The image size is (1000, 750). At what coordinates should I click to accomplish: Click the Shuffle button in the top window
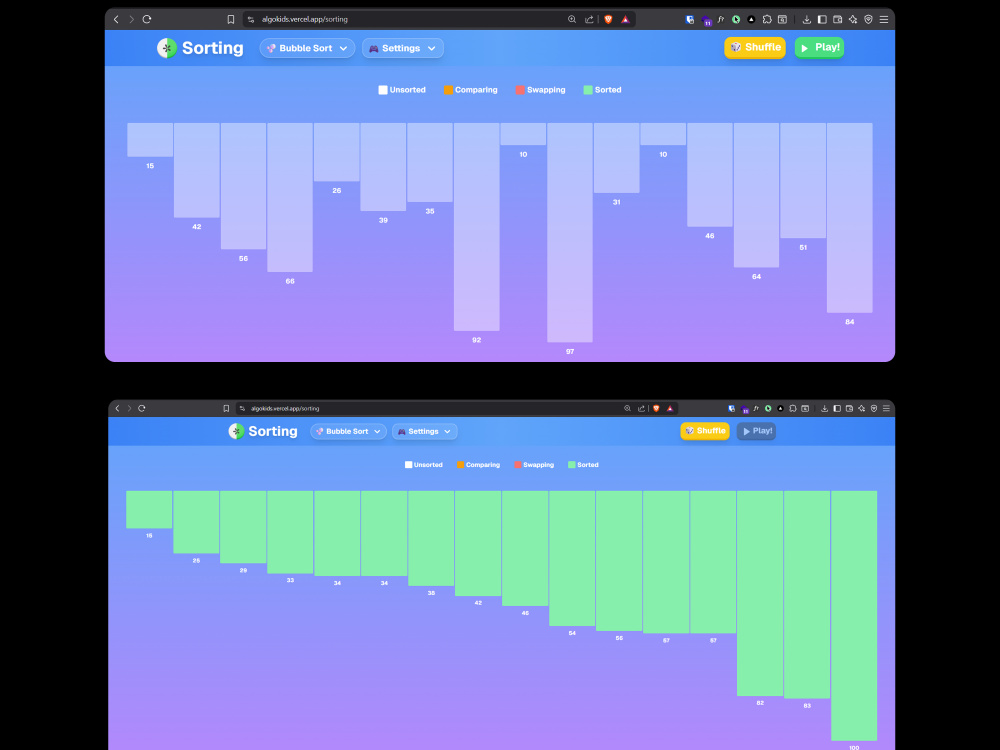point(754,47)
